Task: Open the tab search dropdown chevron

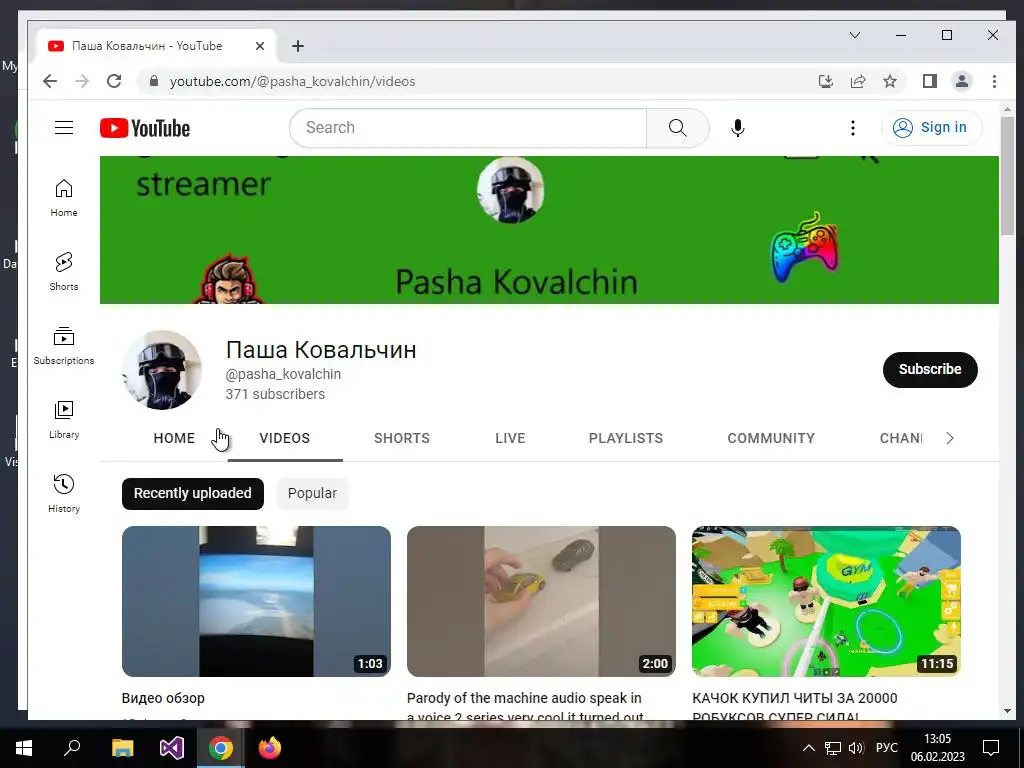Action: pos(854,35)
